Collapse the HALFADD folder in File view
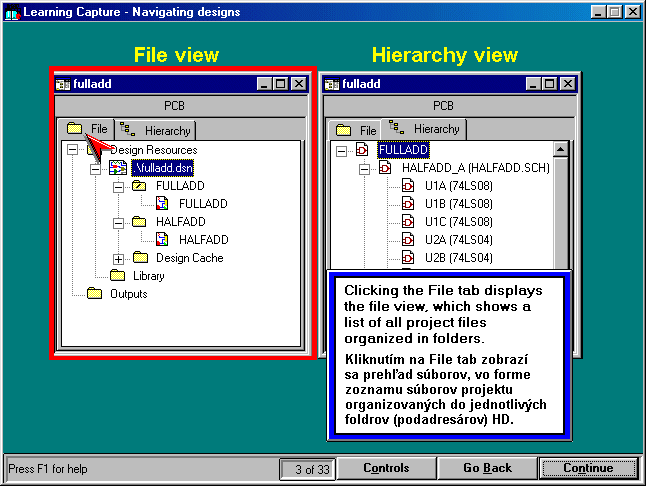This screenshot has width=646, height=486. coord(118,222)
